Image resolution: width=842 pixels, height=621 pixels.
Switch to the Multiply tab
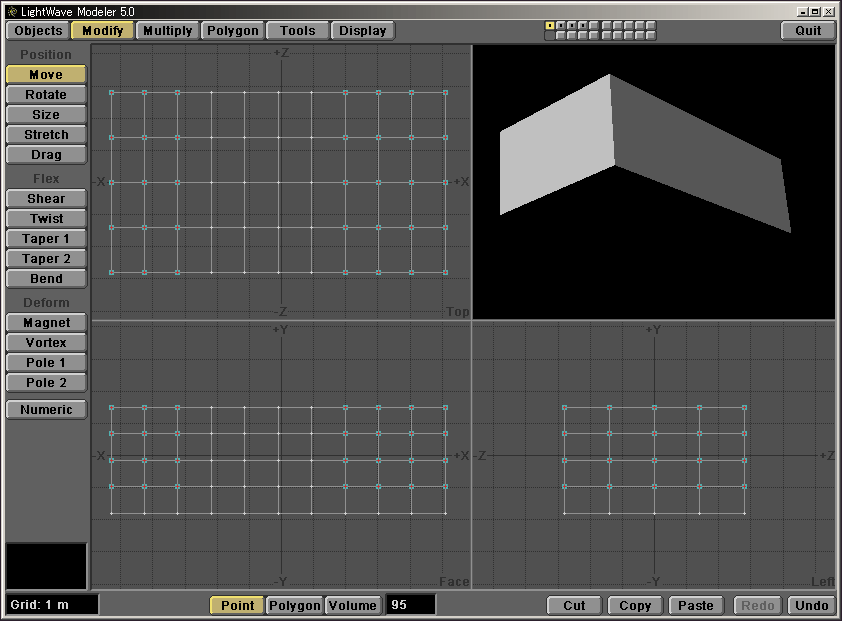coord(167,31)
